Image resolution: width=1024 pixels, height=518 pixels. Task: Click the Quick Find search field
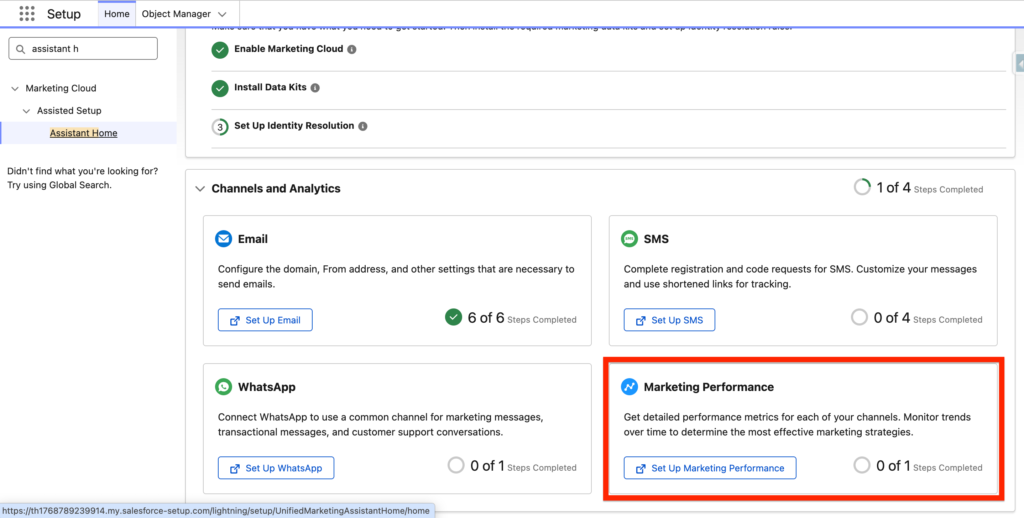coord(90,48)
